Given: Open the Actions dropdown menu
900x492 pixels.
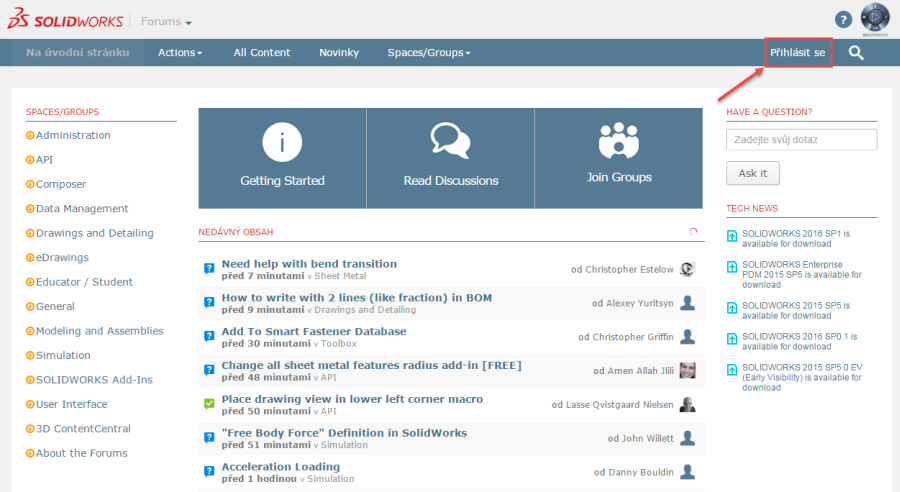Looking at the screenshot, I should coord(180,53).
